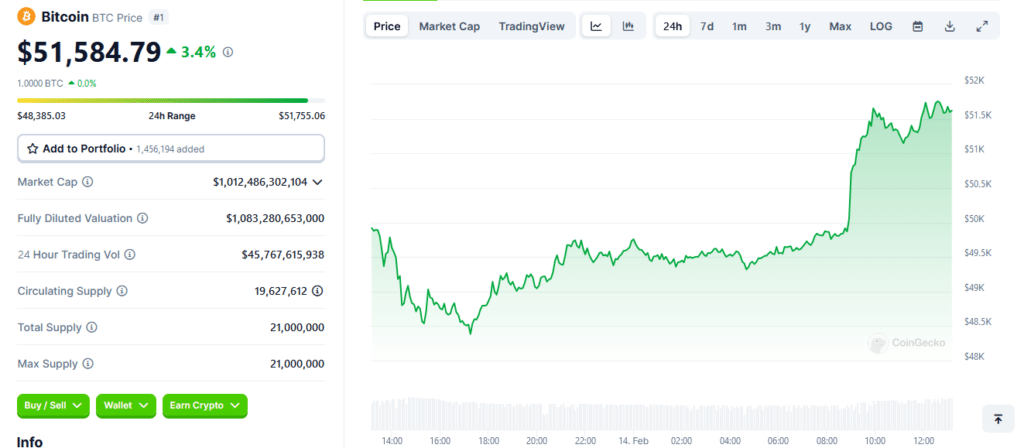Select the 7d time range
This screenshot has width=1024, height=448.
[707, 26]
